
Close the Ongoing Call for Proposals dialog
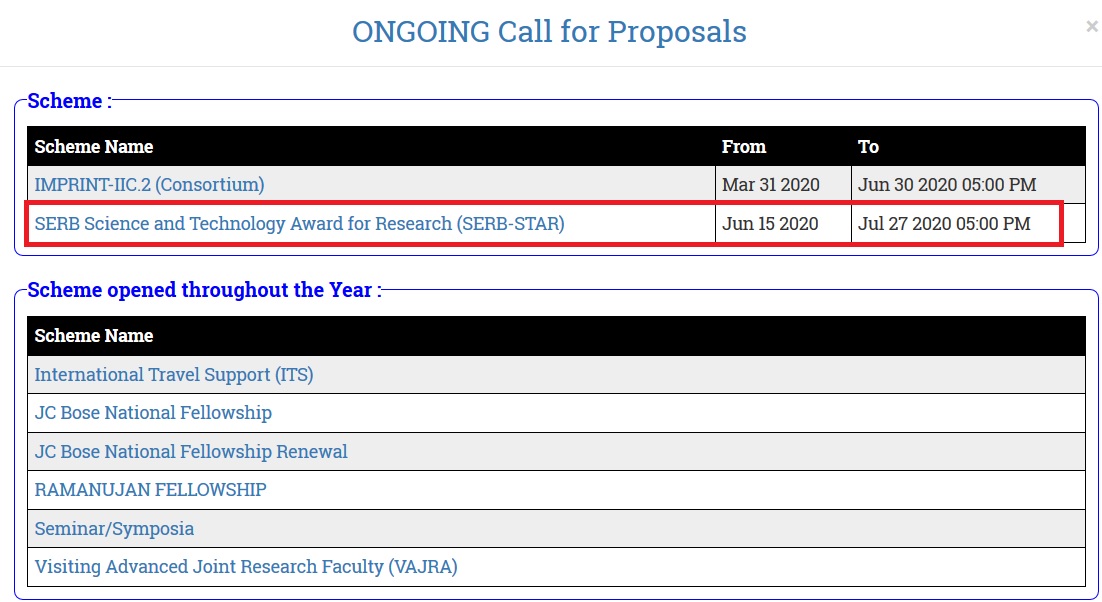click(x=1091, y=27)
